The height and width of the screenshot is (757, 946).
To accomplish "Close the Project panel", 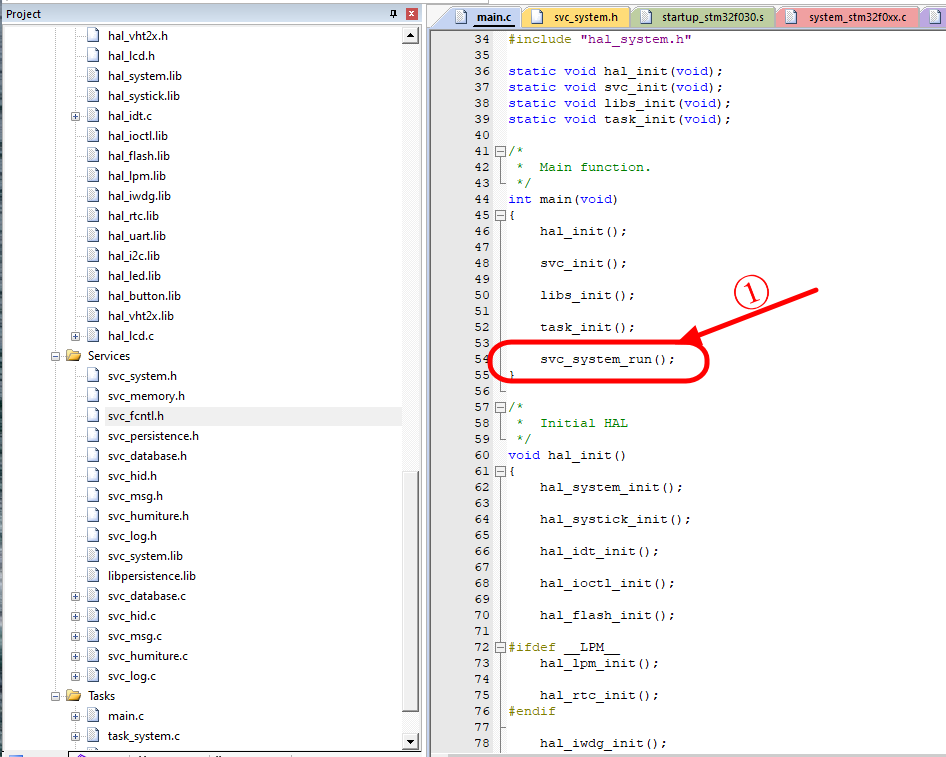I will pos(411,14).
